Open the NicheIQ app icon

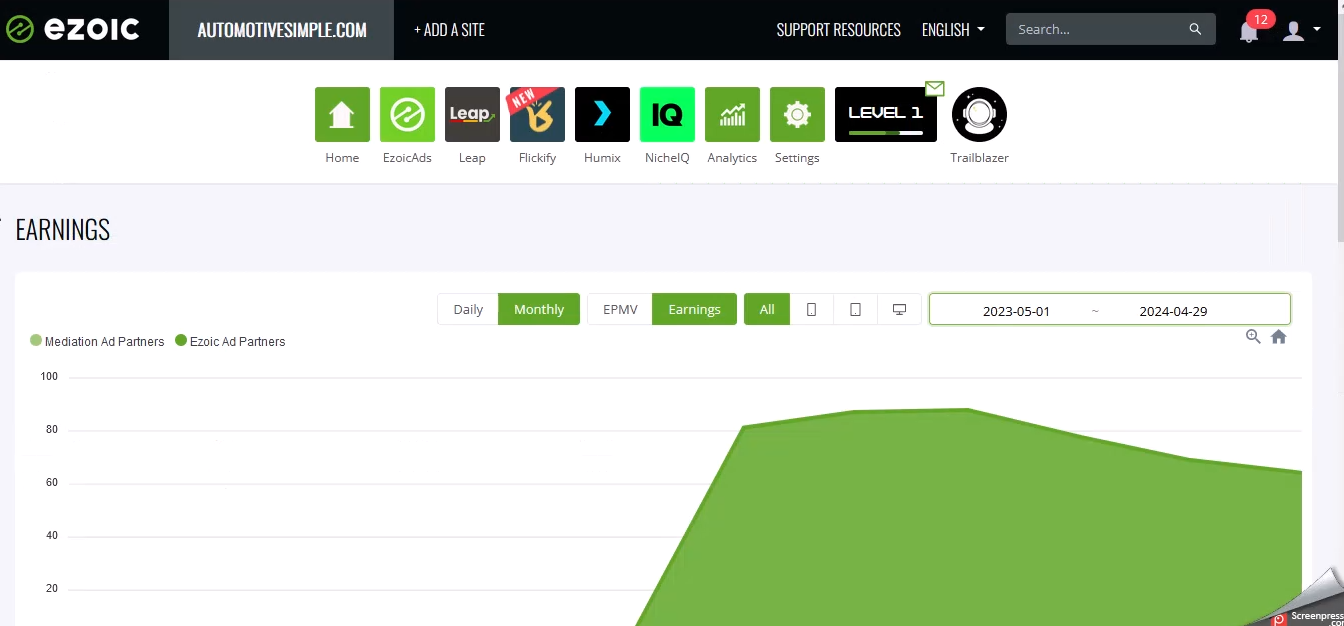pos(667,114)
